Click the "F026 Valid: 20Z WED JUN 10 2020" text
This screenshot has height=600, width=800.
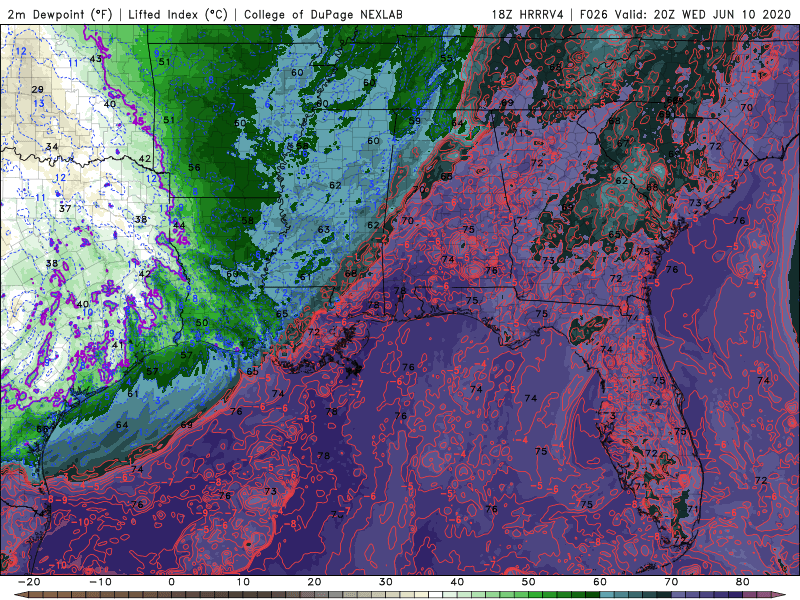[x=685, y=14]
